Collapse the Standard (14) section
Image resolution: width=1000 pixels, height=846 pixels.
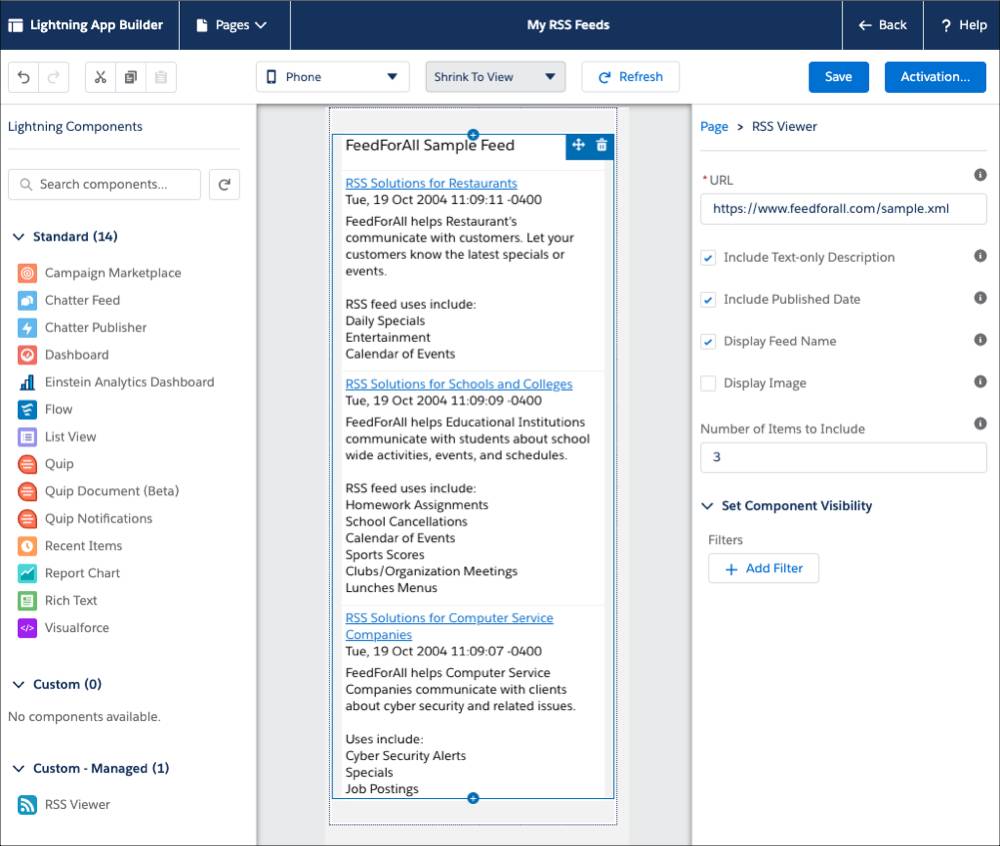pos(18,237)
